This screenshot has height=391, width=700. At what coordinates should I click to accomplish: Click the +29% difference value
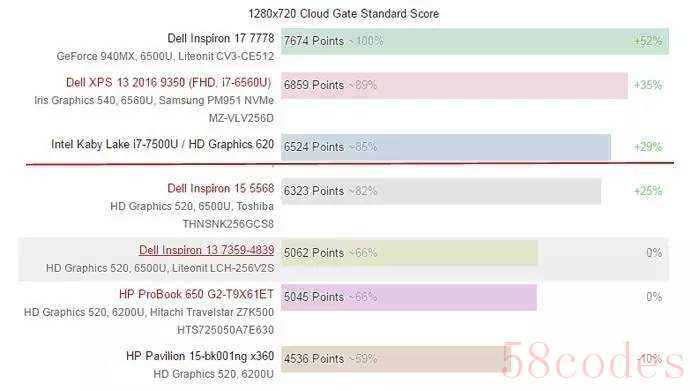tap(648, 147)
